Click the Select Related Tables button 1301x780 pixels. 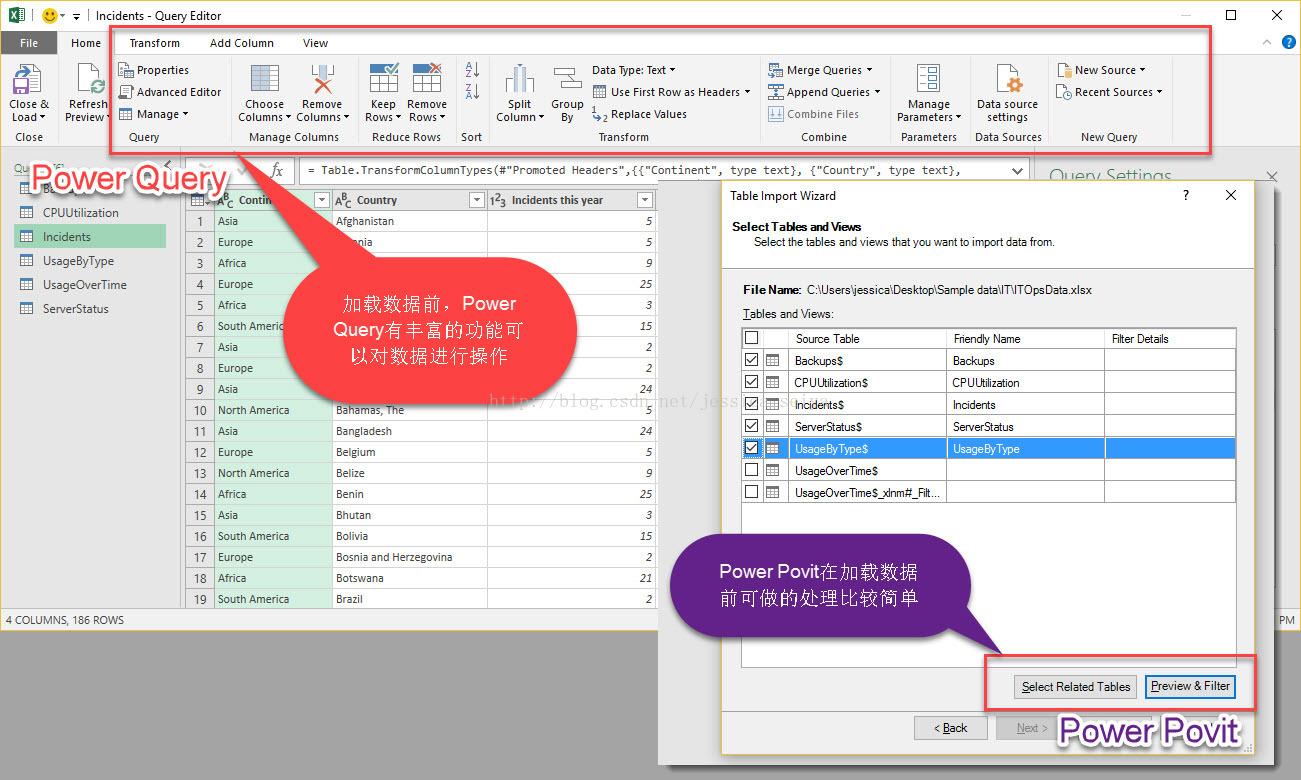tap(1074, 687)
